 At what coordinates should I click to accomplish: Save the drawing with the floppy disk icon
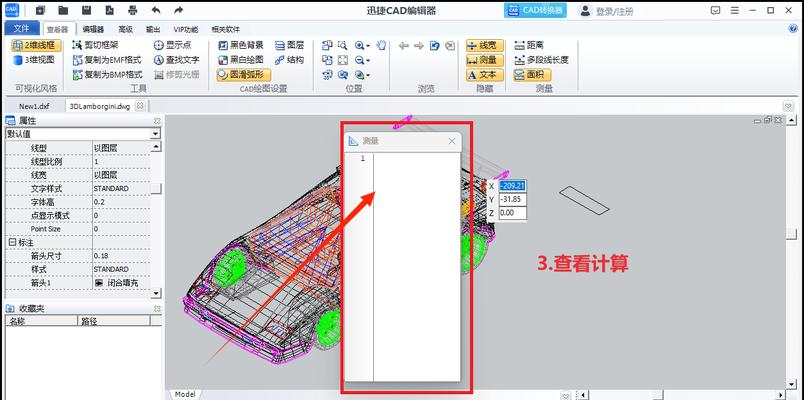click(87, 10)
